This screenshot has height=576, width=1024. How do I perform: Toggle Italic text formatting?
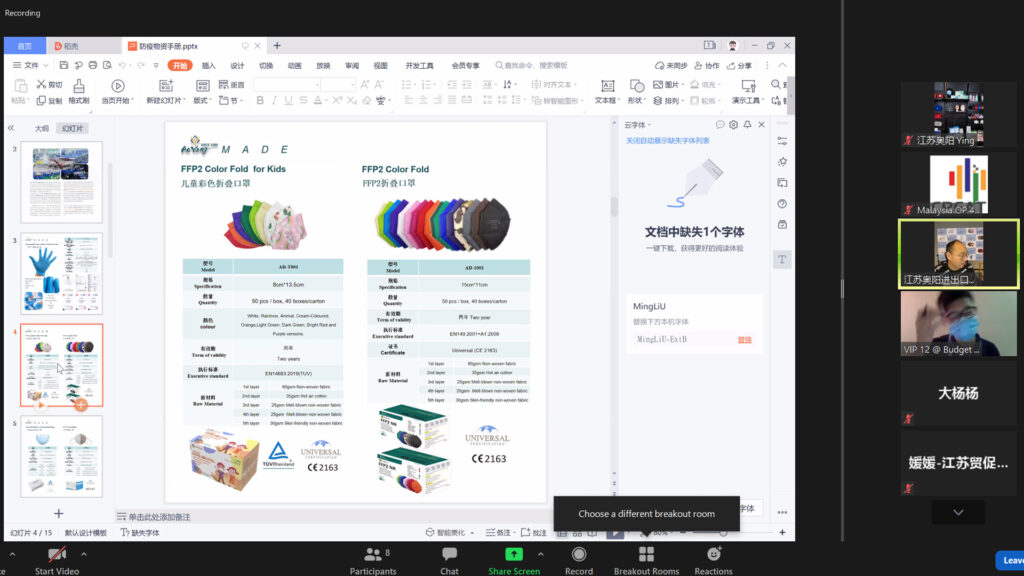pyautogui.click(x=274, y=101)
